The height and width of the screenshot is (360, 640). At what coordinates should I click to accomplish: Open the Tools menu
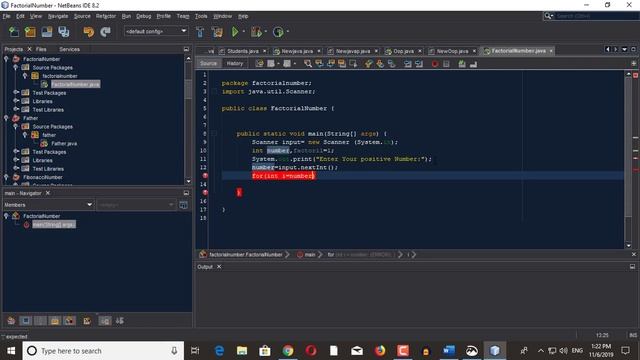[201, 16]
